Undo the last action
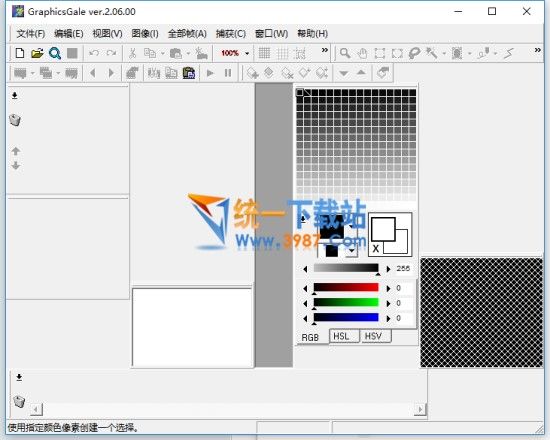This screenshot has height=440, width=550. click(94, 53)
